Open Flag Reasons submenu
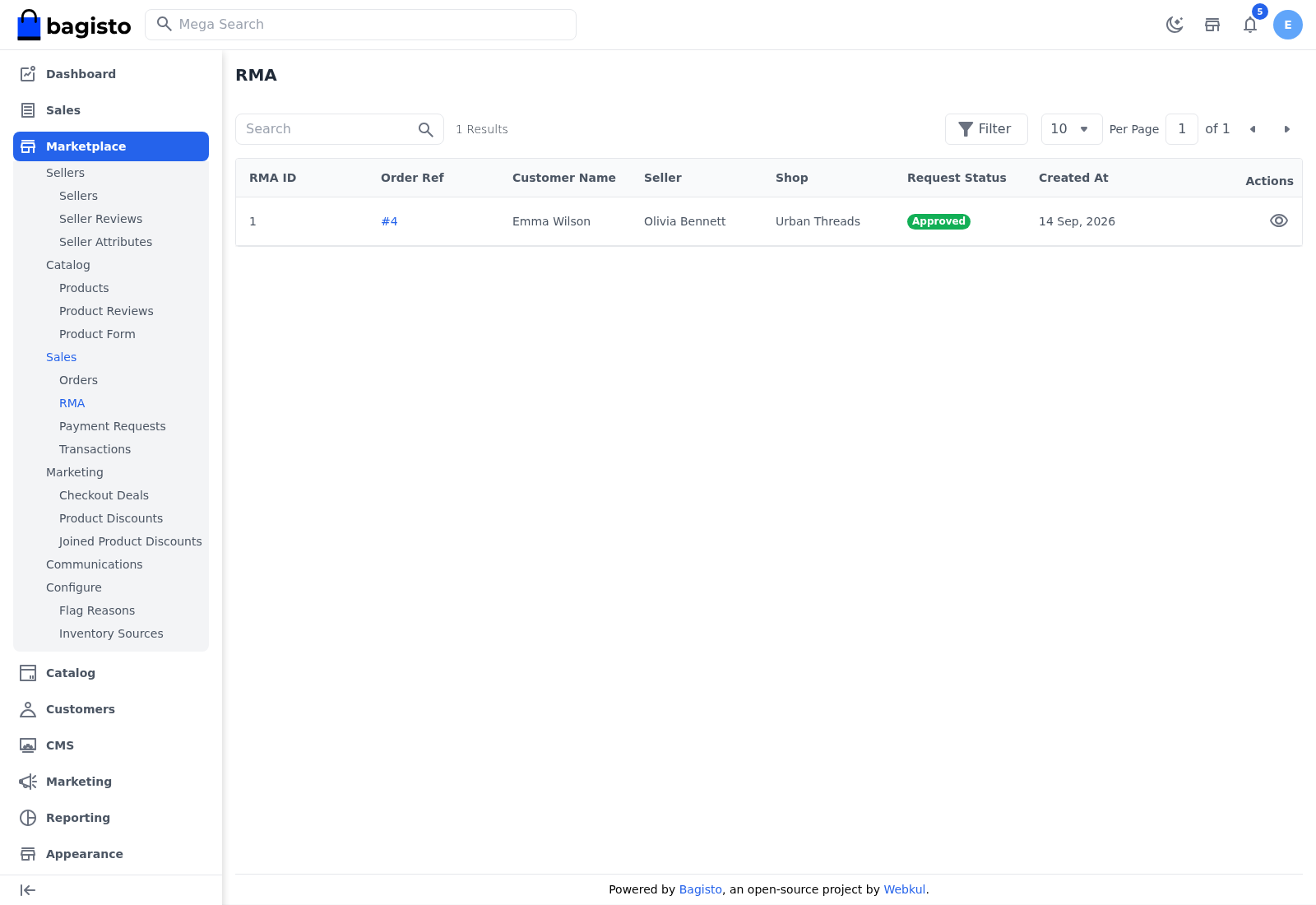 (97, 610)
